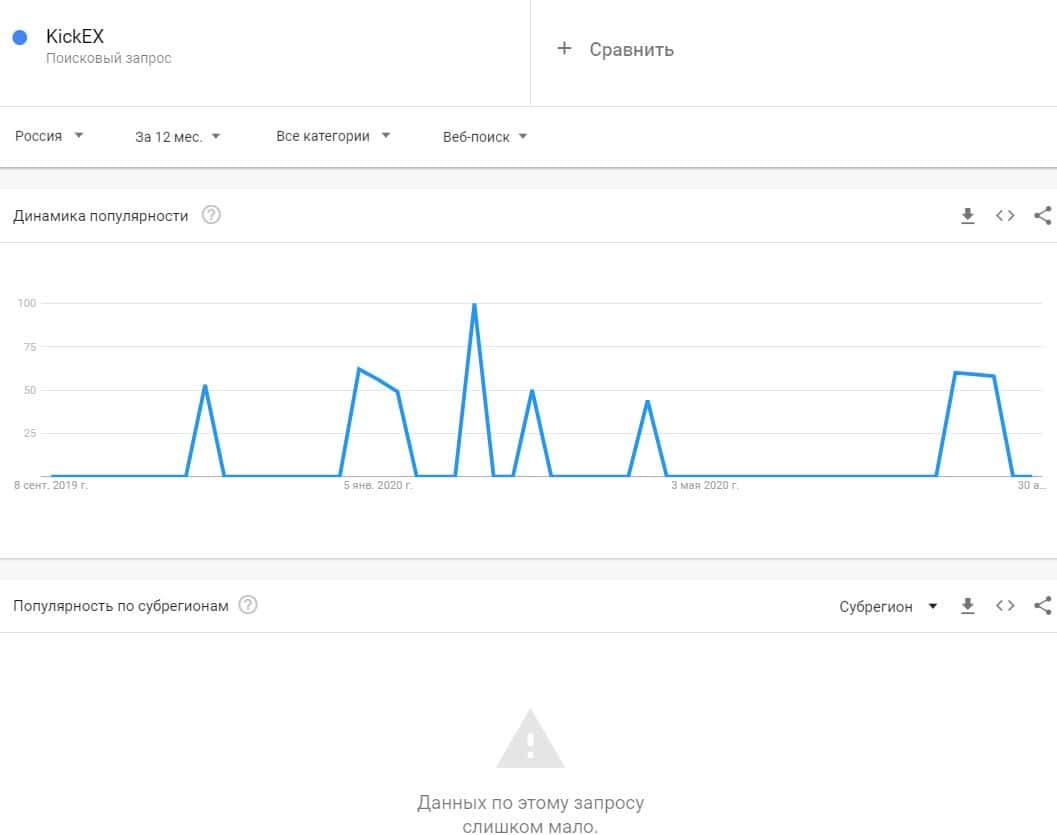Edit the KickEX search term
Viewport: 1057px width, 835px height.
pyautogui.click(x=75, y=37)
